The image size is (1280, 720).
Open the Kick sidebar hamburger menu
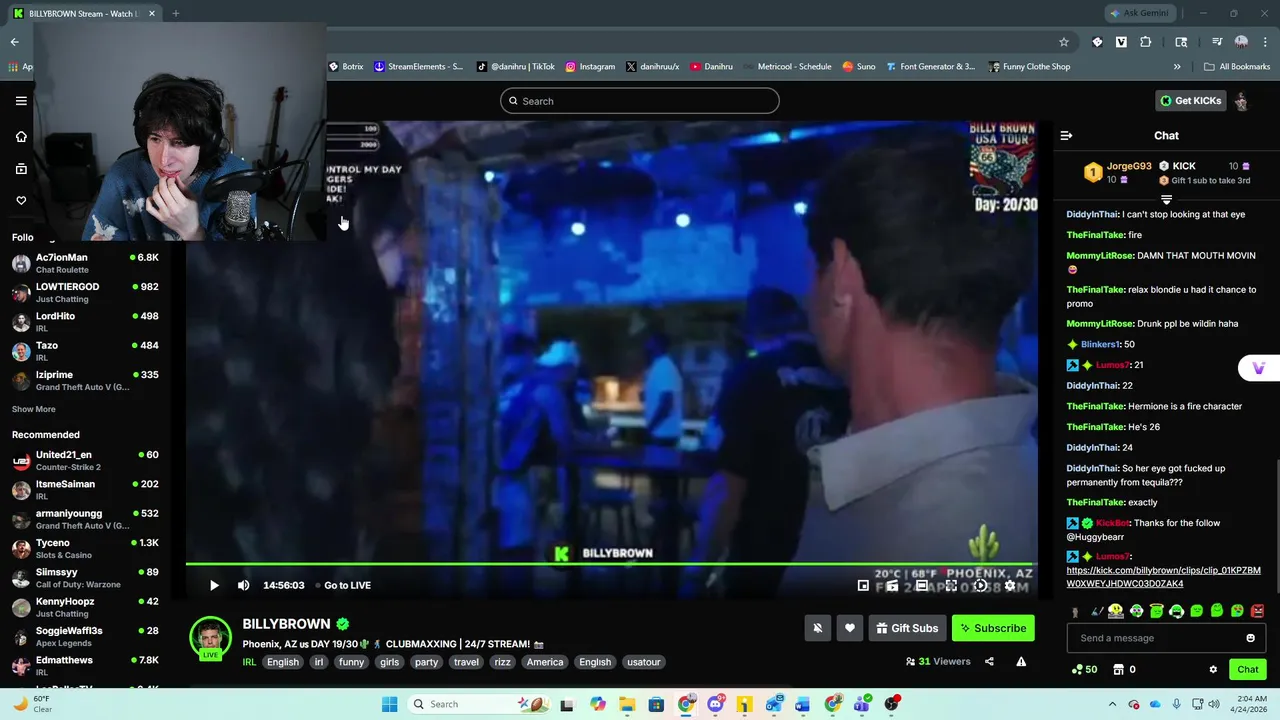tap(21, 100)
